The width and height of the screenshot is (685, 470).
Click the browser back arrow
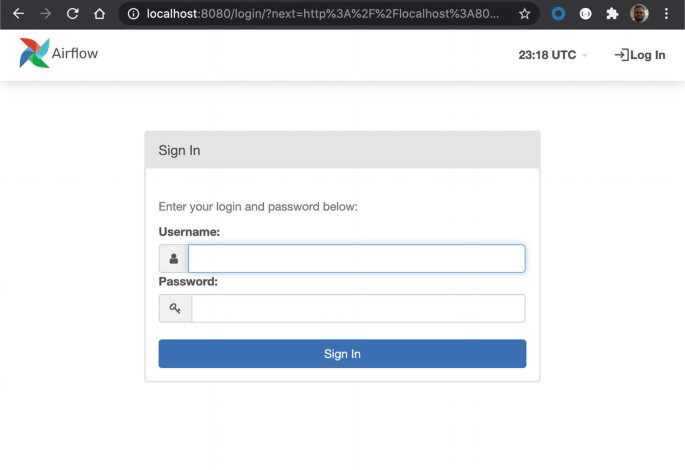tap(17, 14)
